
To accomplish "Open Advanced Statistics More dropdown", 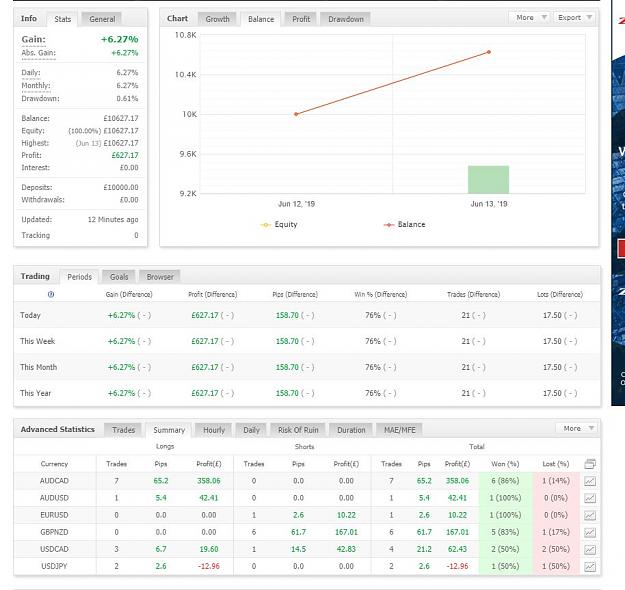I will click(x=577, y=428).
